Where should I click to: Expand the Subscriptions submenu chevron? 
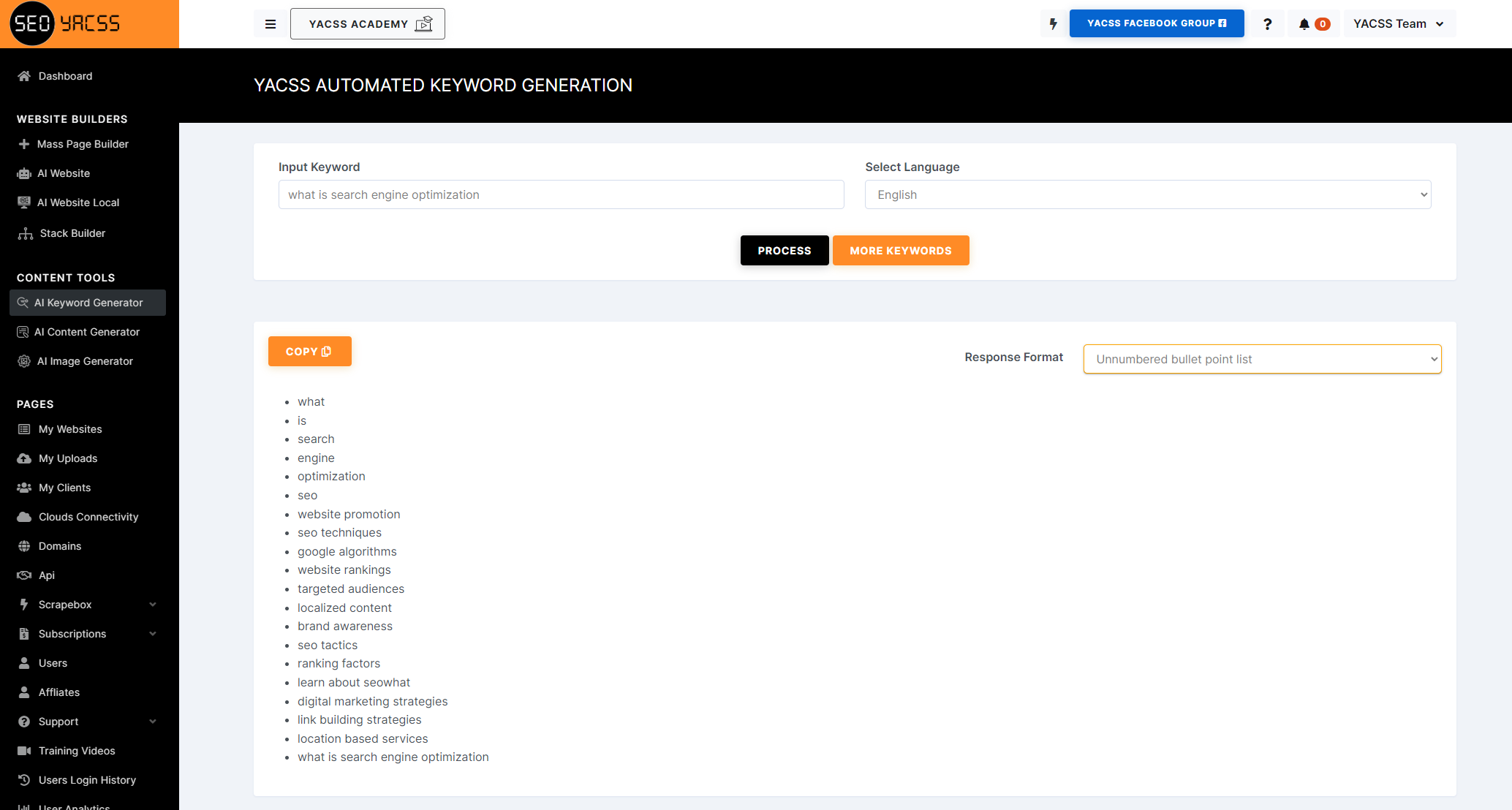pos(153,634)
